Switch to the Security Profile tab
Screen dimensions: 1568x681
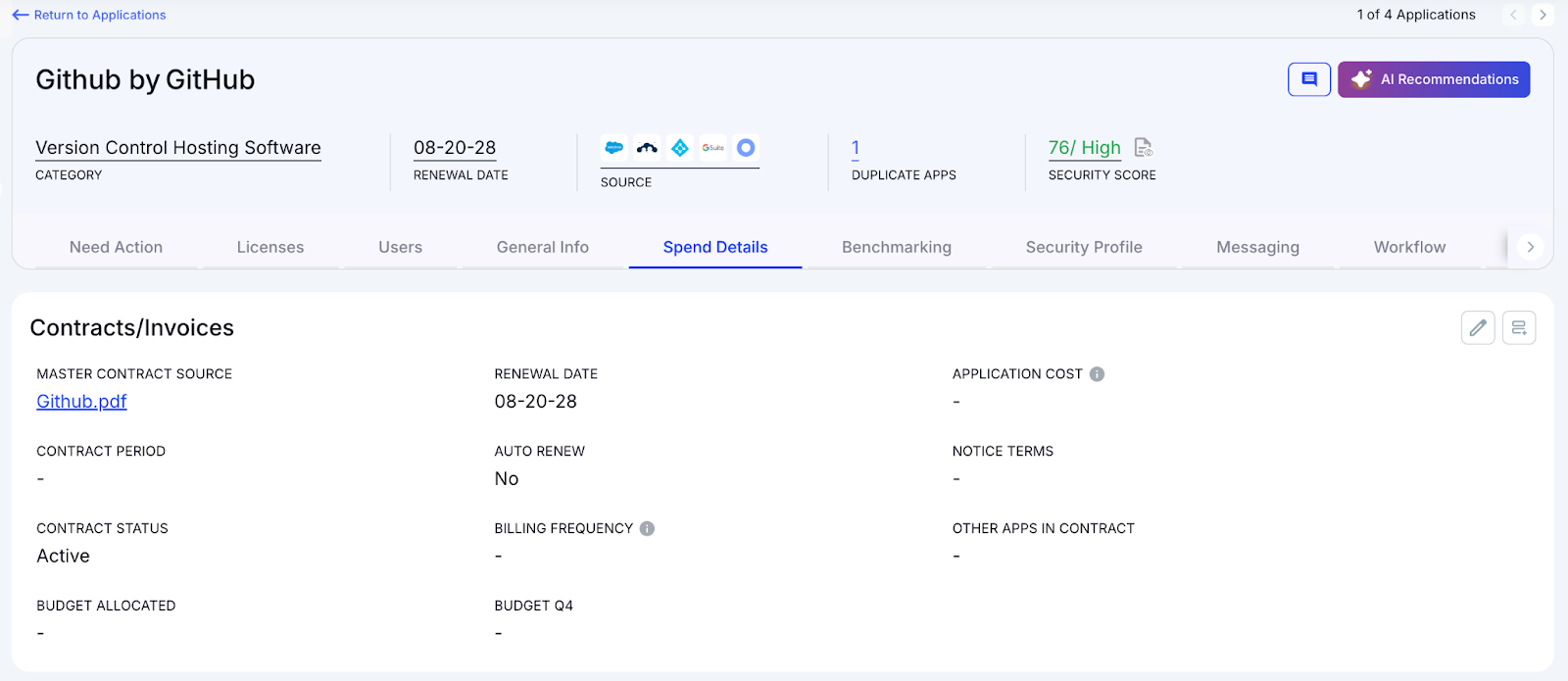coord(1084,247)
